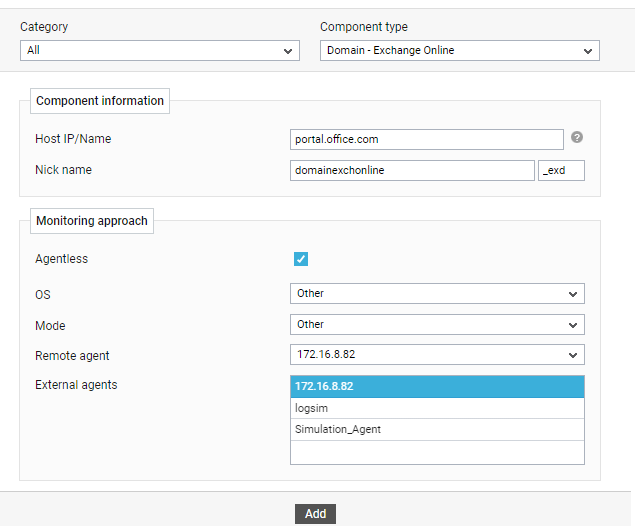
Task: Open the Component type dropdown
Action: (x=460, y=51)
